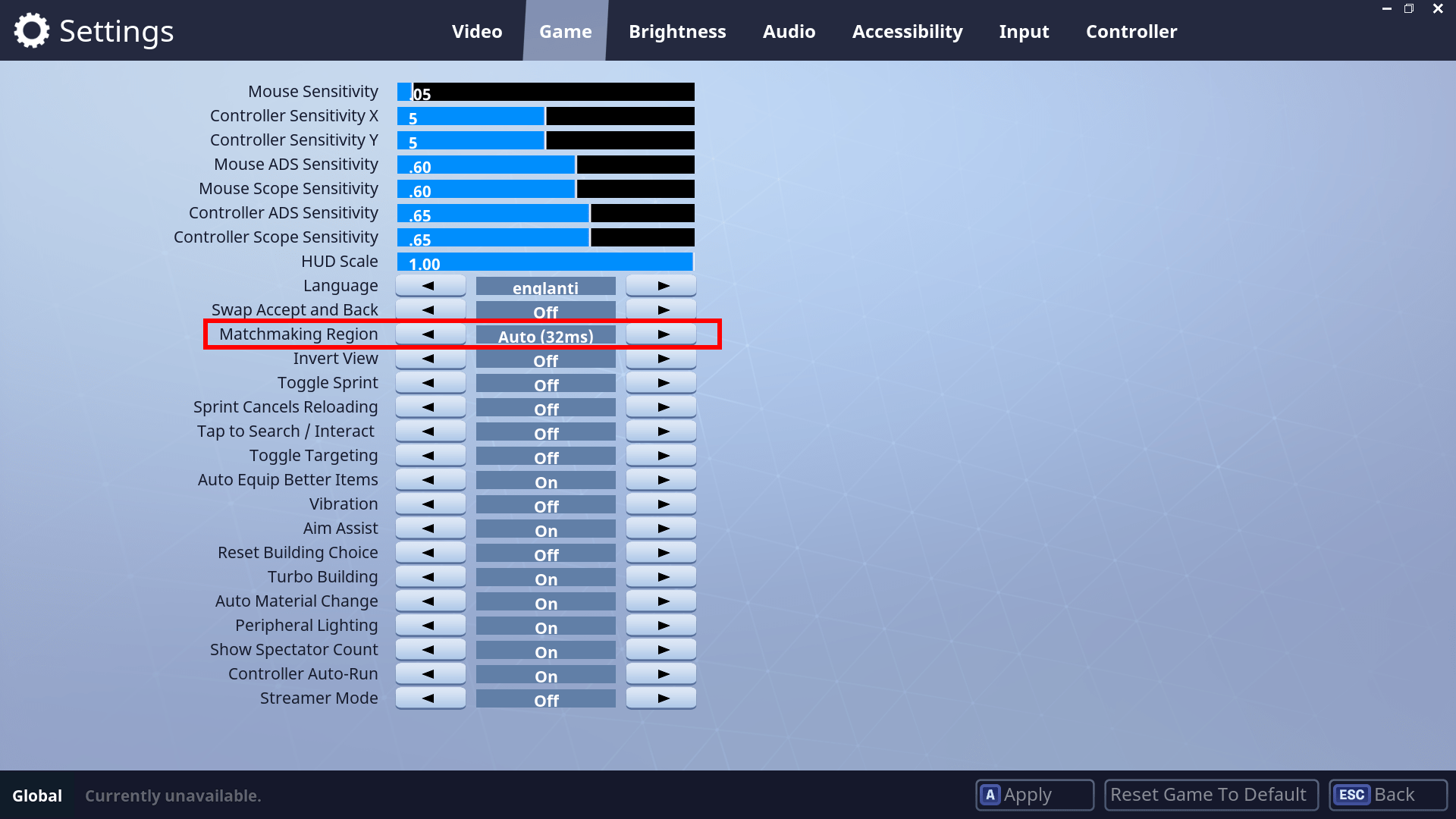The height and width of the screenshot is (819, 1456).
Task: Click right arrow for Streamer Mode
Action: point(661,698)
